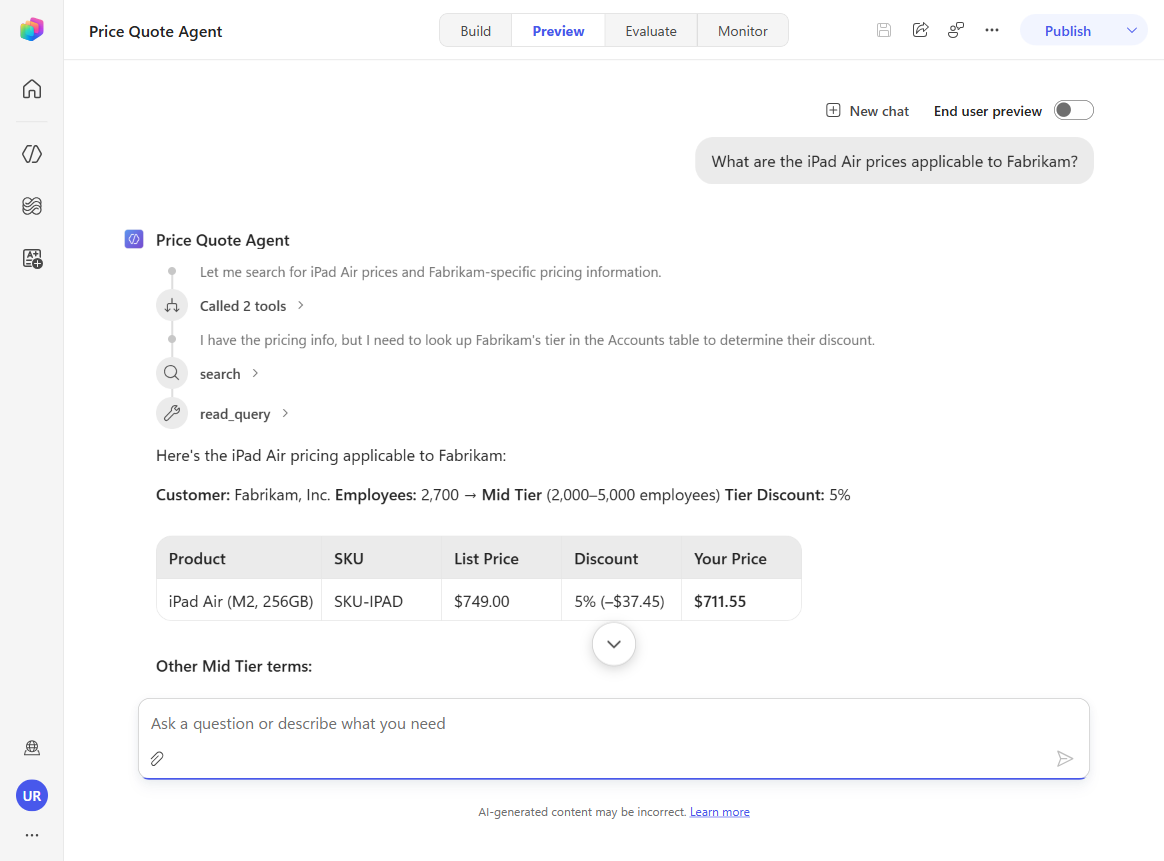Click the user message bubble about Fabrikam

point(894,161)
